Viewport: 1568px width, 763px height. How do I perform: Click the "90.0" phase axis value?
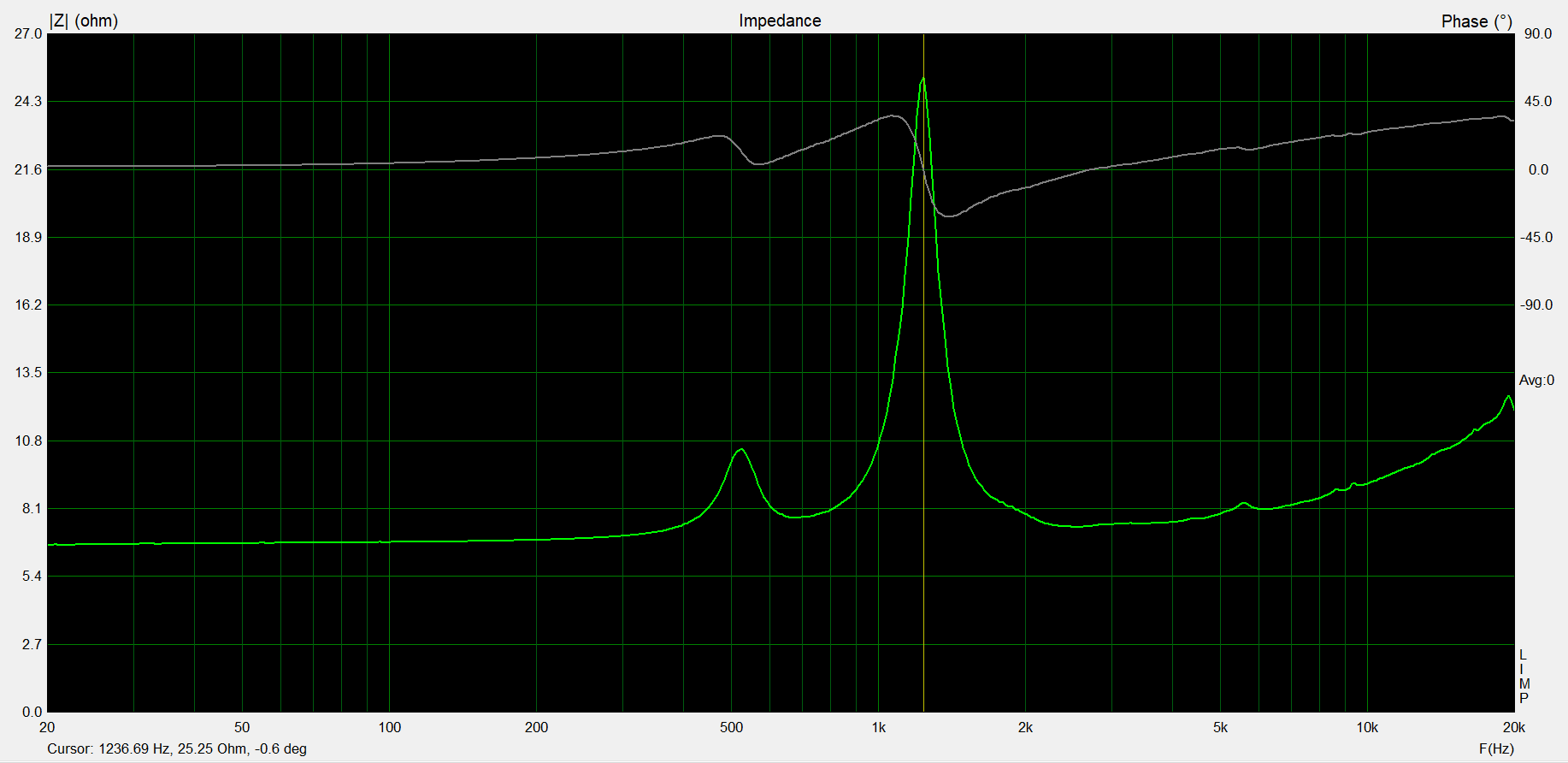pos(1538,34)
